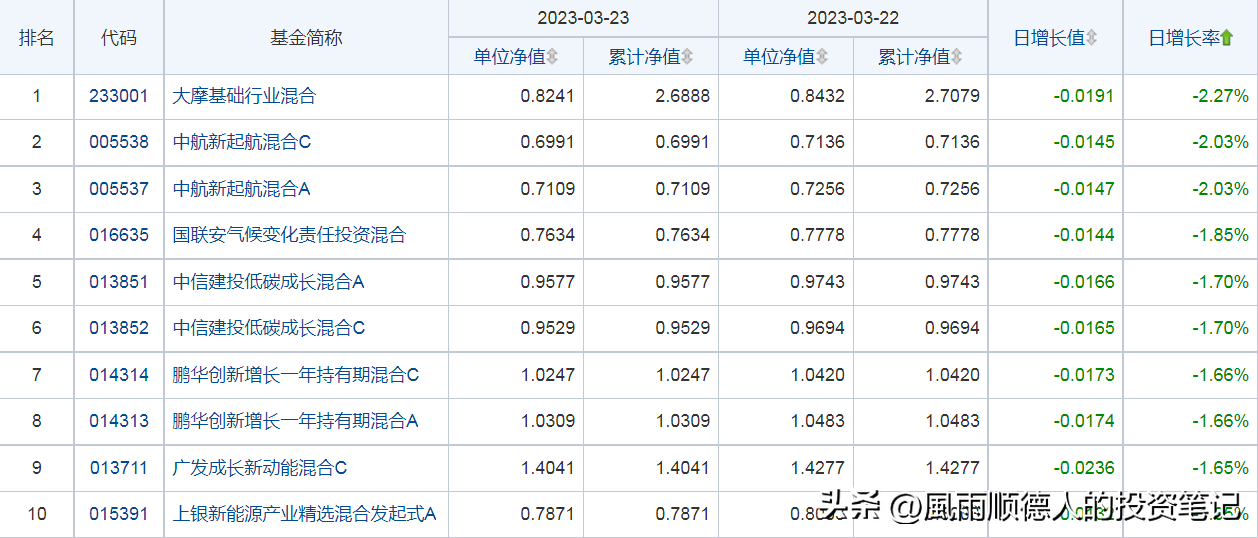Open 国联安气候变化责任投资混合 fund page
Image resolution: width=1258 pixels, height=538 pixels.
[x=289, y=235]
